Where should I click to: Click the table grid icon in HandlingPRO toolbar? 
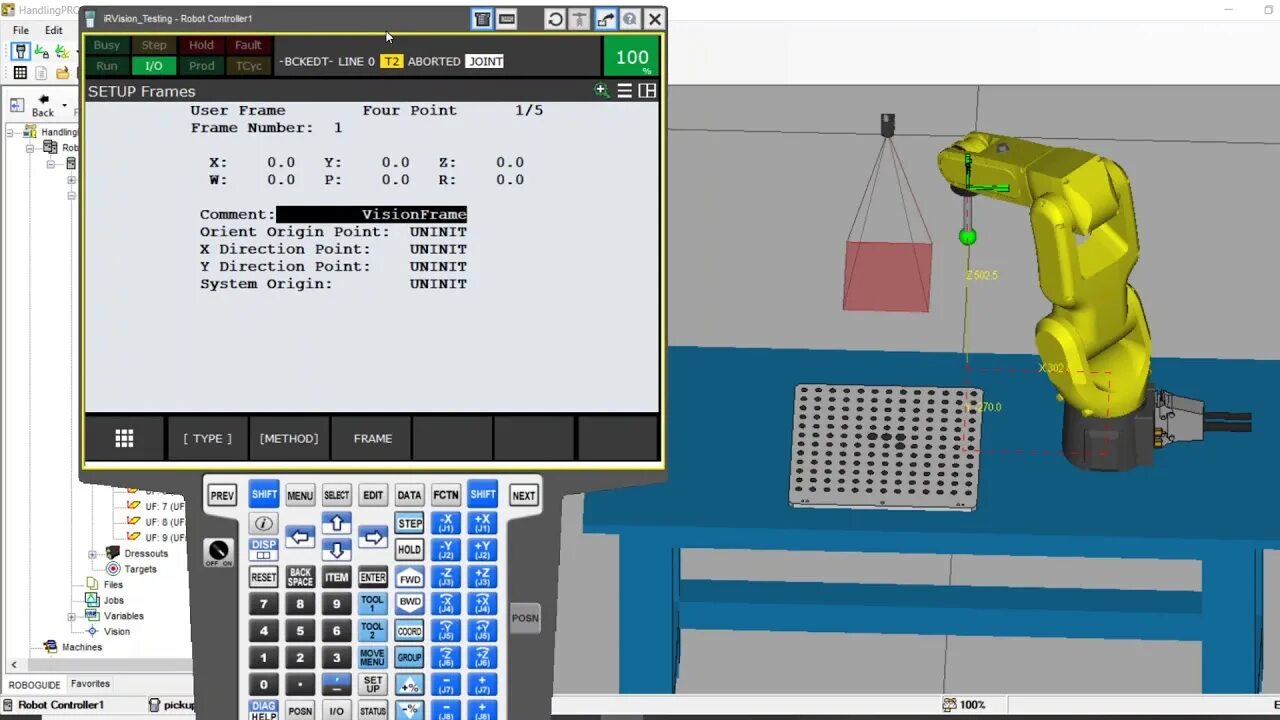pos(20,73)
